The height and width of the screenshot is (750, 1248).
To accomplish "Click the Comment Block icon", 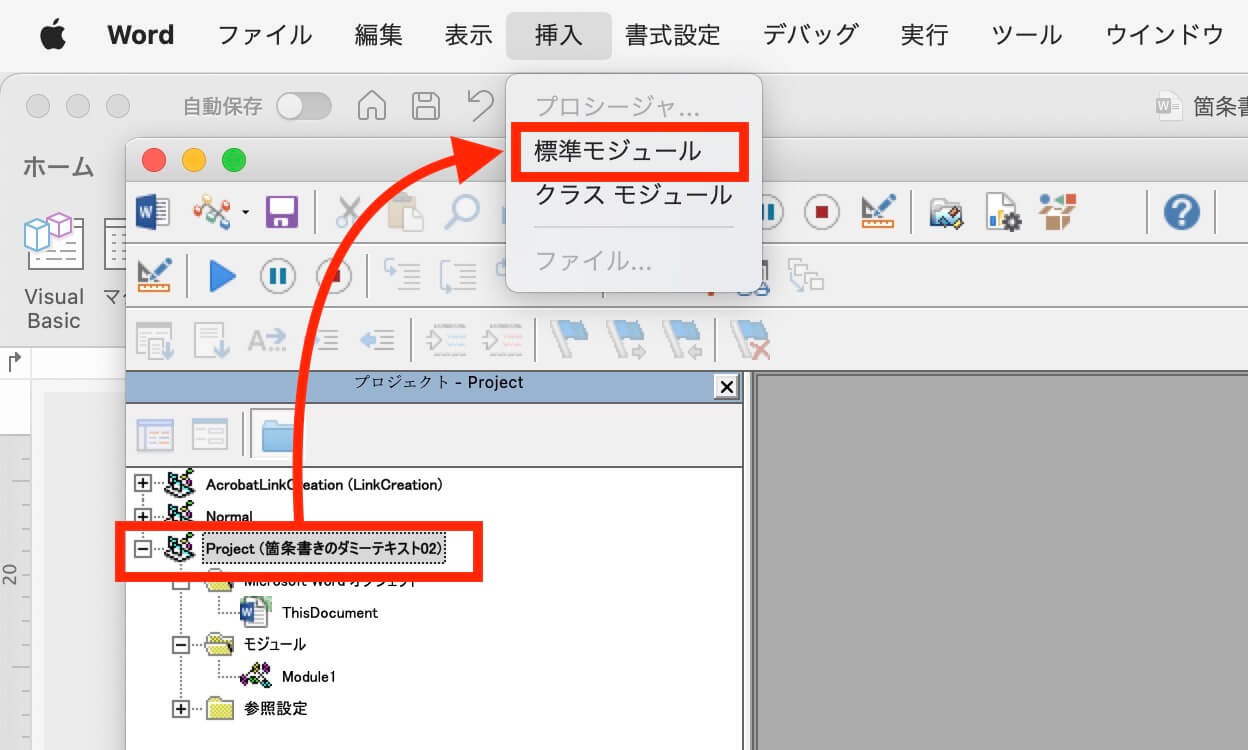I will [x=445, y=340].
